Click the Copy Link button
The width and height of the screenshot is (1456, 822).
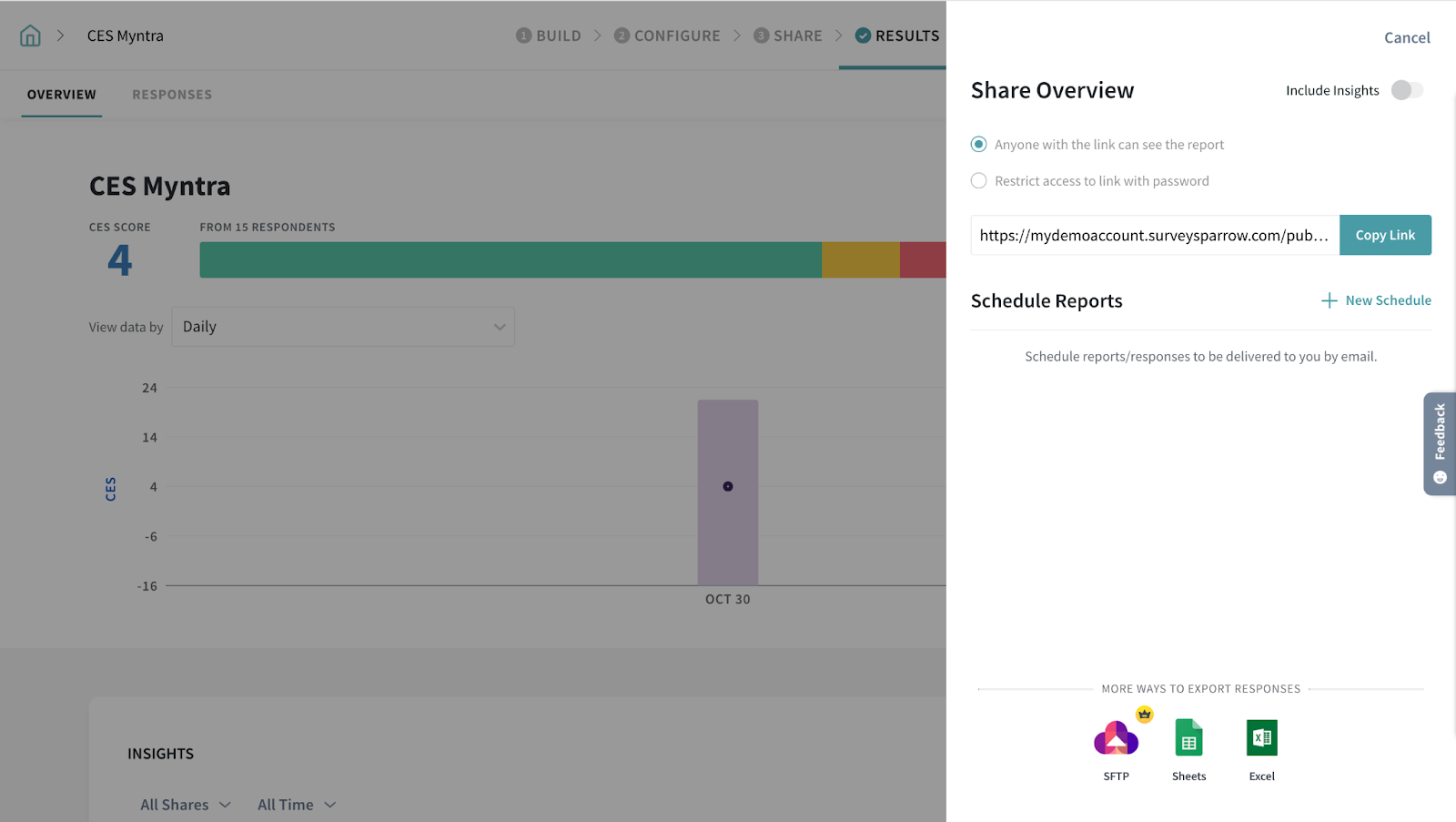click(1384, 235)
